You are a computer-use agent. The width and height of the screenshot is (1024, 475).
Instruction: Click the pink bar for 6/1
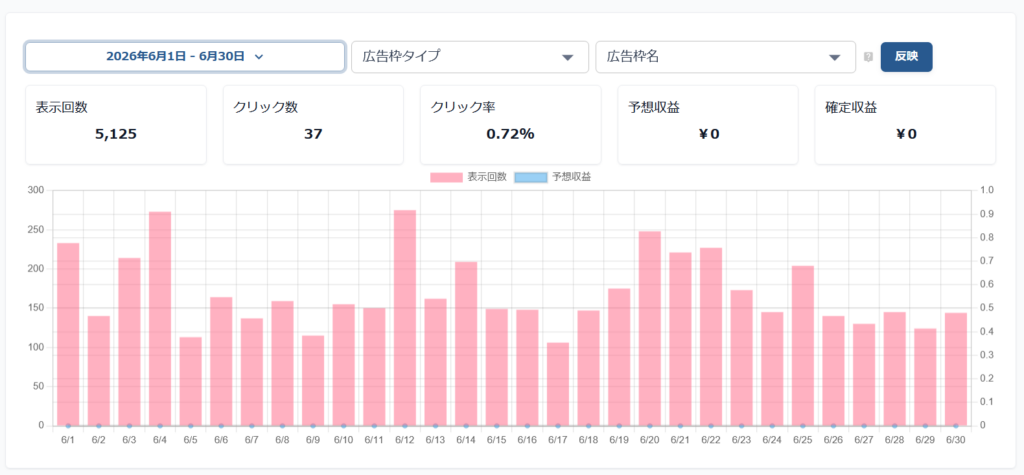click(x=68, y=335)
